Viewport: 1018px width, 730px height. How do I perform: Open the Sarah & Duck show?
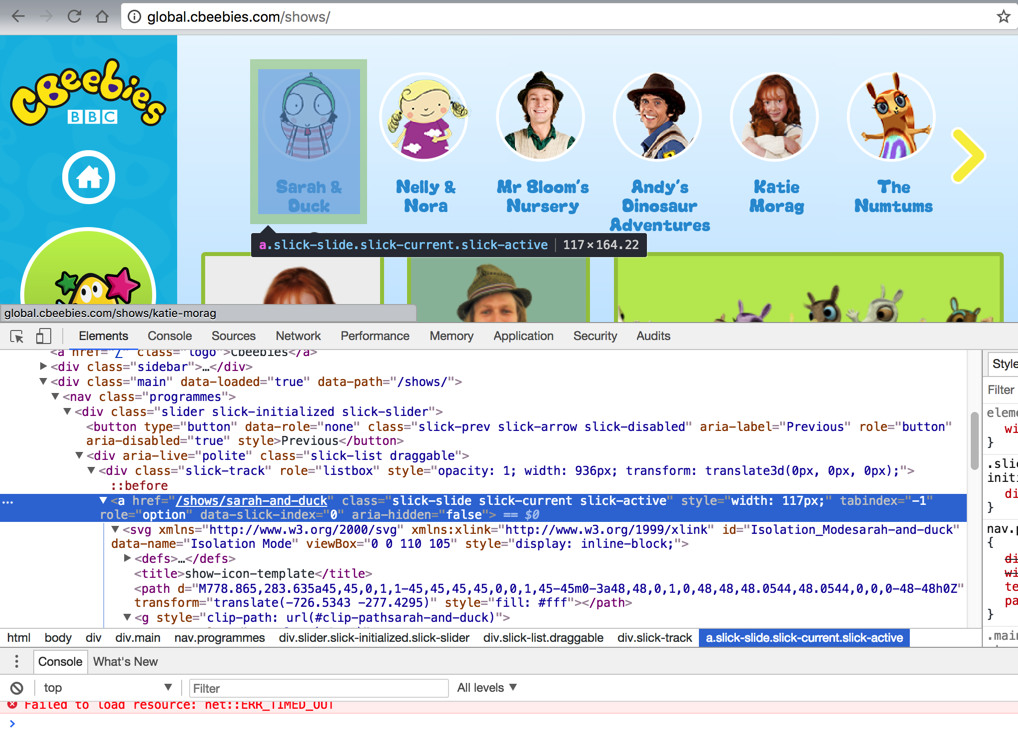[308, 142]
